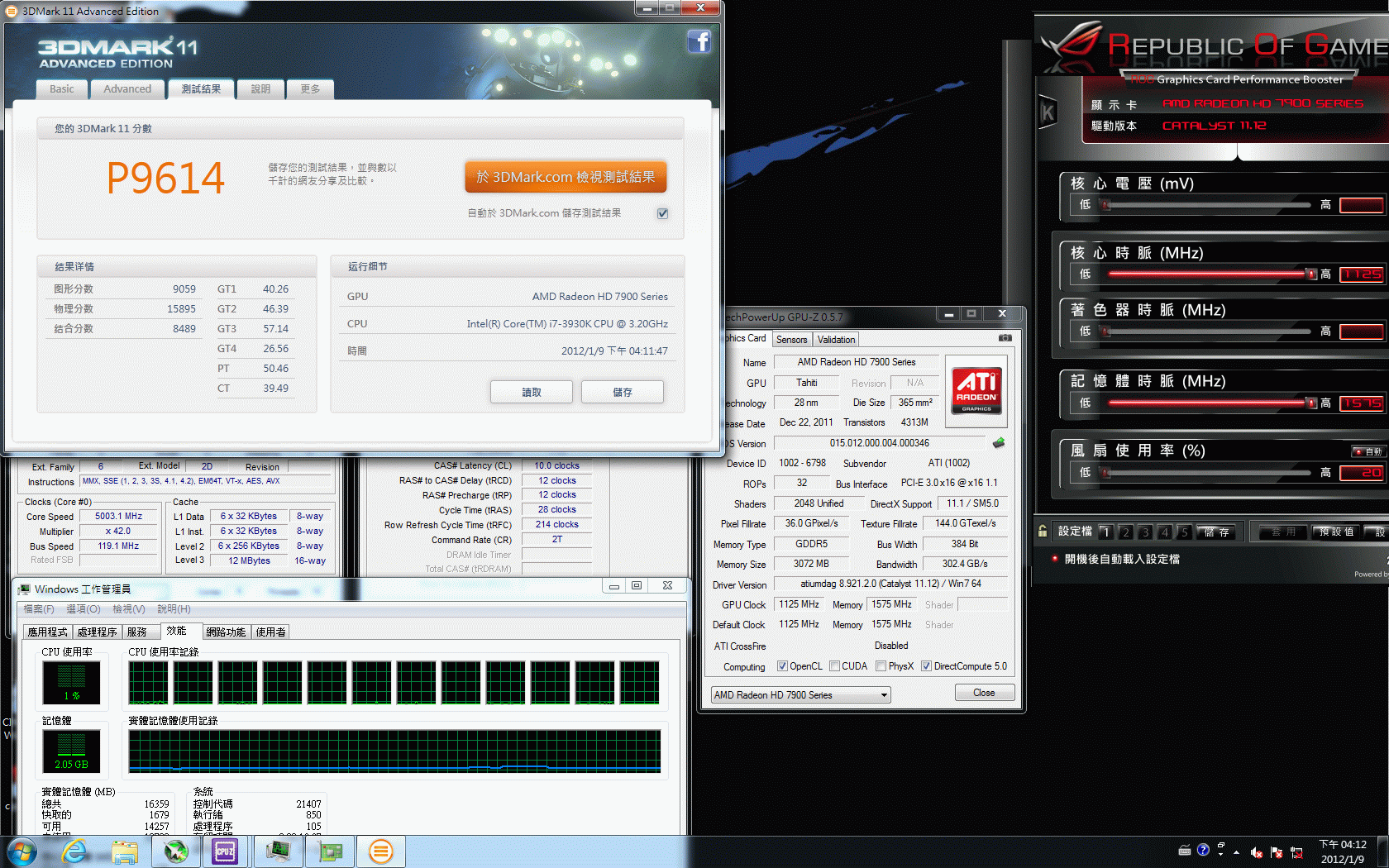Open 選項(O) menu in Task Manager
The height and width of the screenshot is (868, 1389).
(83, 609)
